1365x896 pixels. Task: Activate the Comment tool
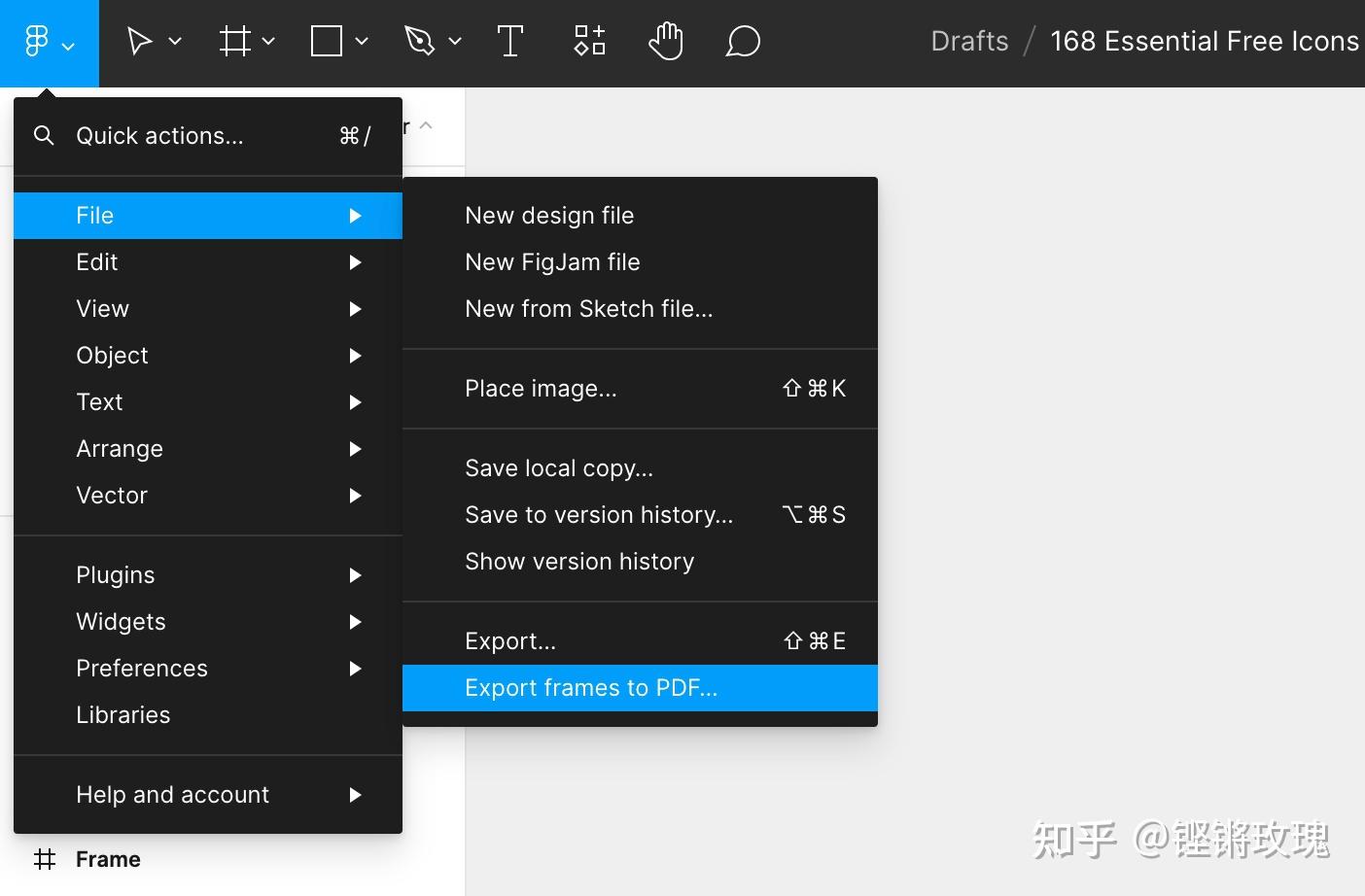(742, 41)
